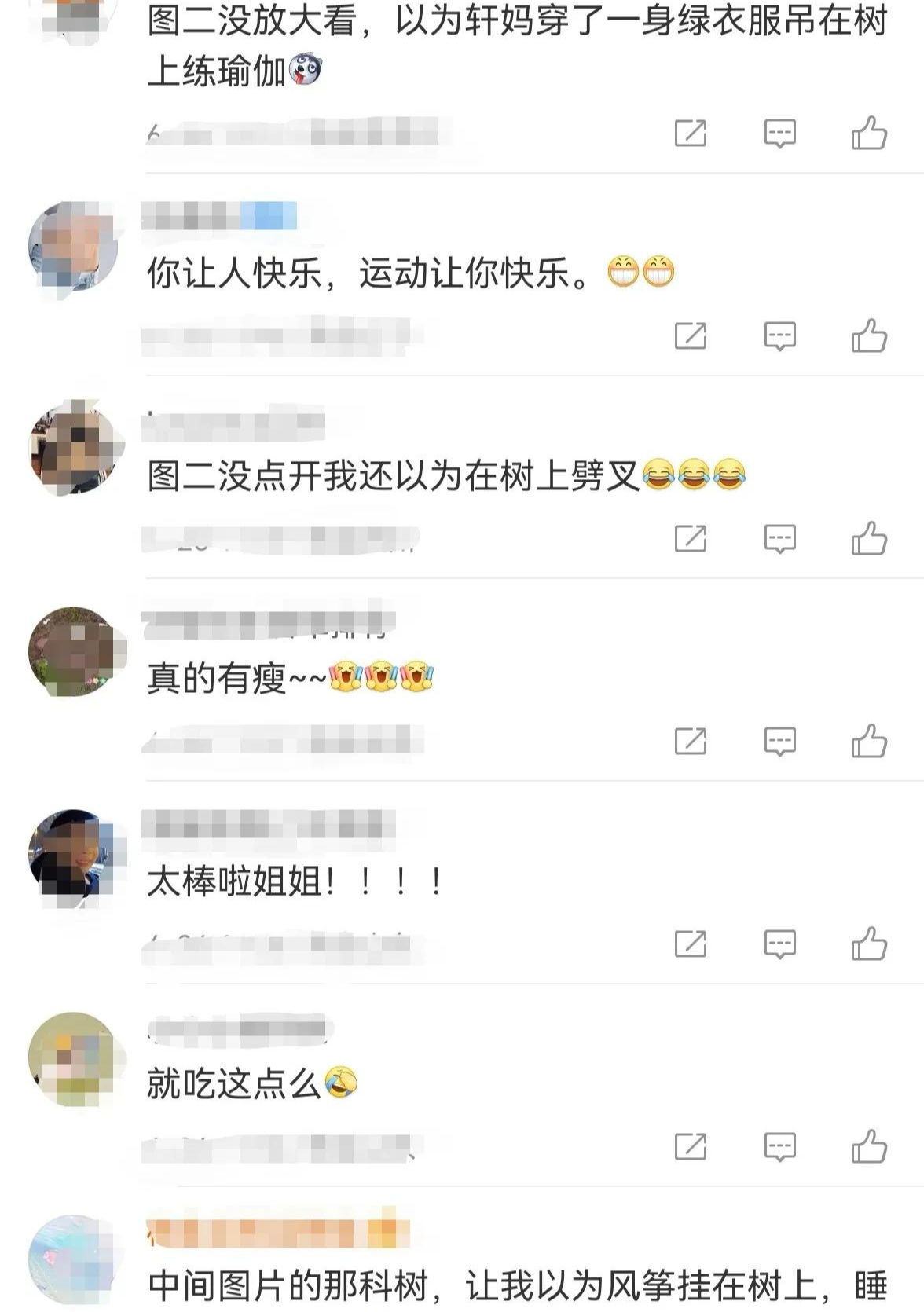Screen dimensions: 924x1312
Task: Reply to the comment '就吃这点么'
Action: coord(779,1147)
